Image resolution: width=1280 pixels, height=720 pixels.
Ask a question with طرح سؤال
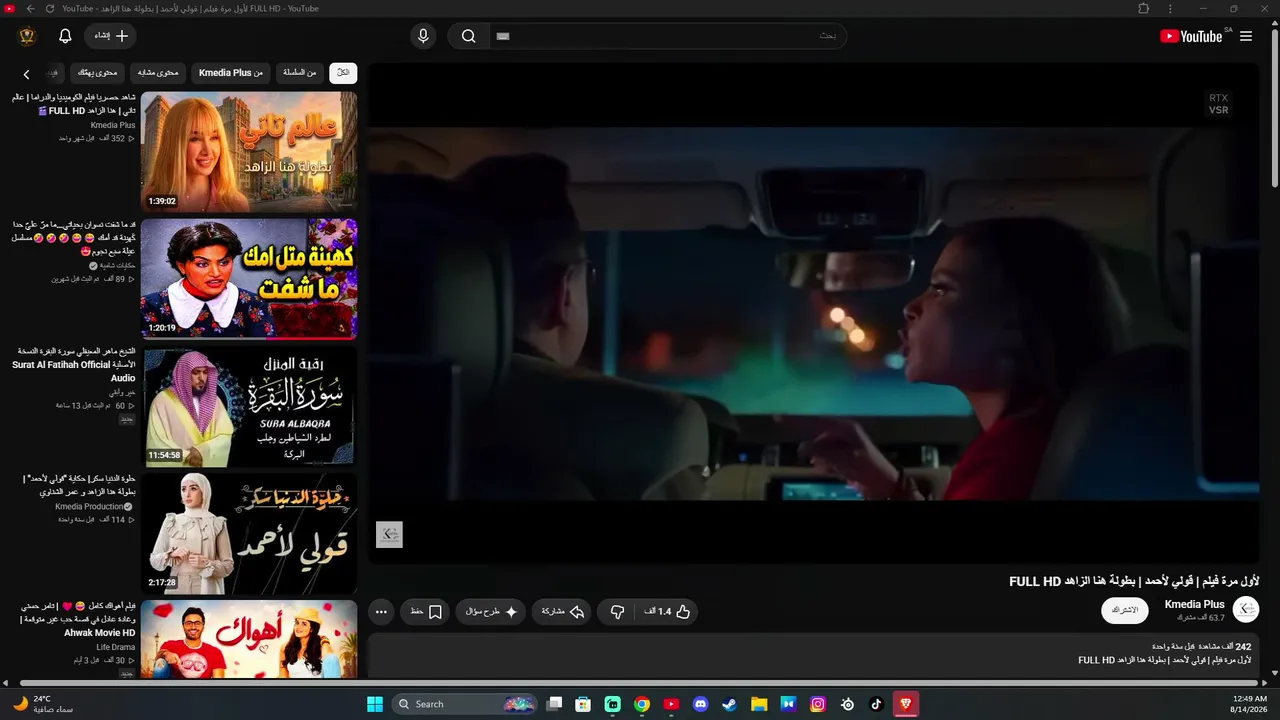click(x=491, y=611)
